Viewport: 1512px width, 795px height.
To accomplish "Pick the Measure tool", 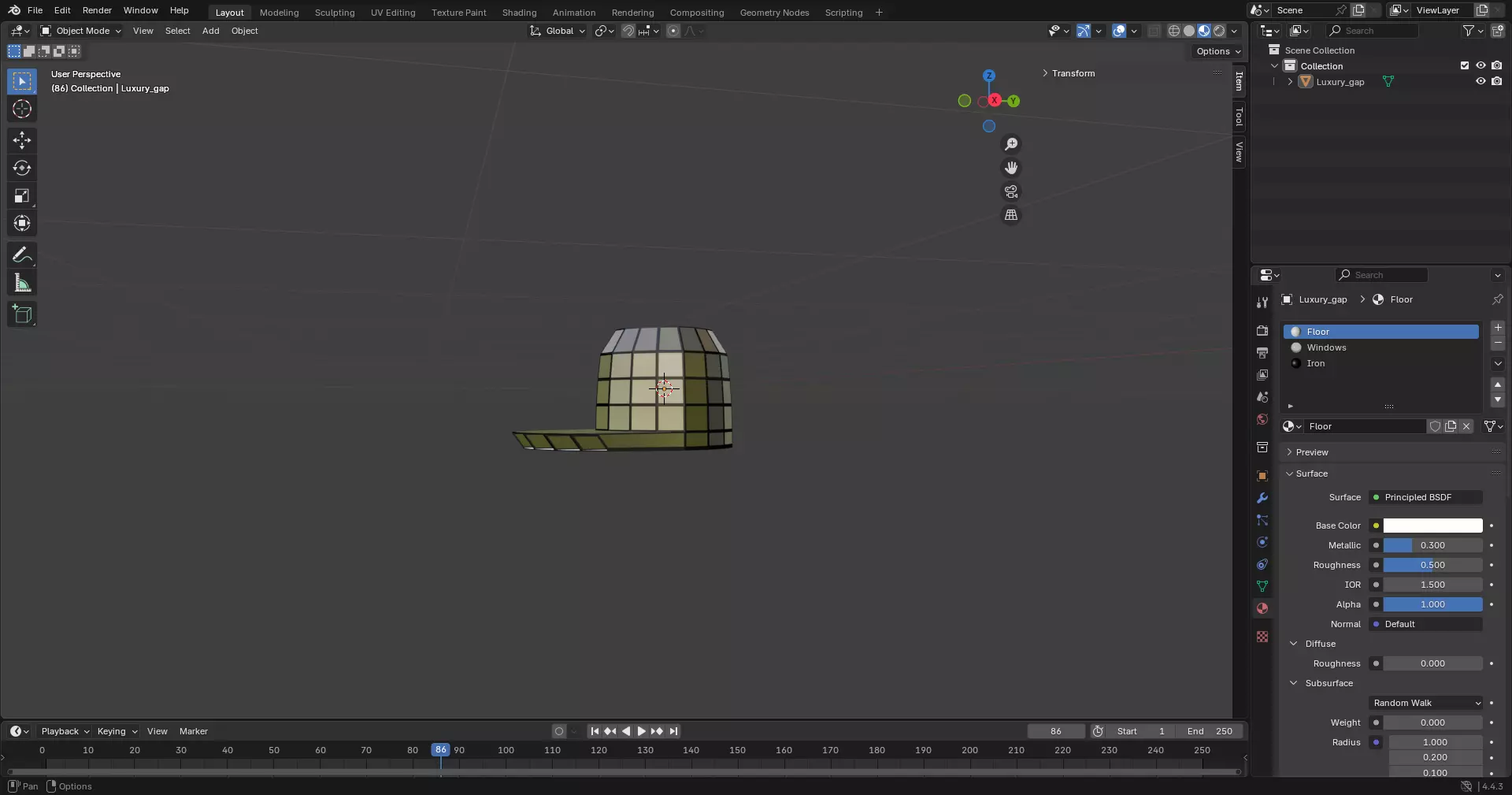I will coord(22,283).
